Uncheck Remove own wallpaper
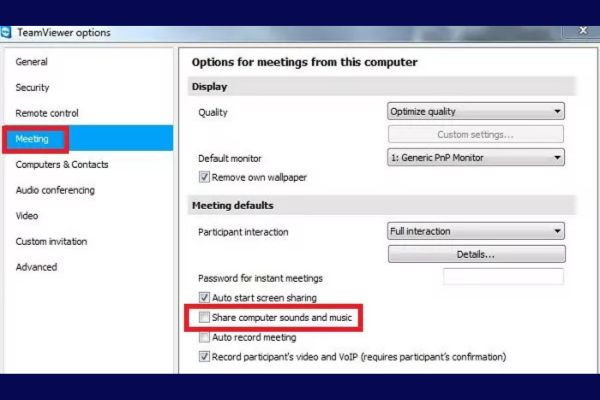This screenshot has width=600, height=400. click(204, 177)
